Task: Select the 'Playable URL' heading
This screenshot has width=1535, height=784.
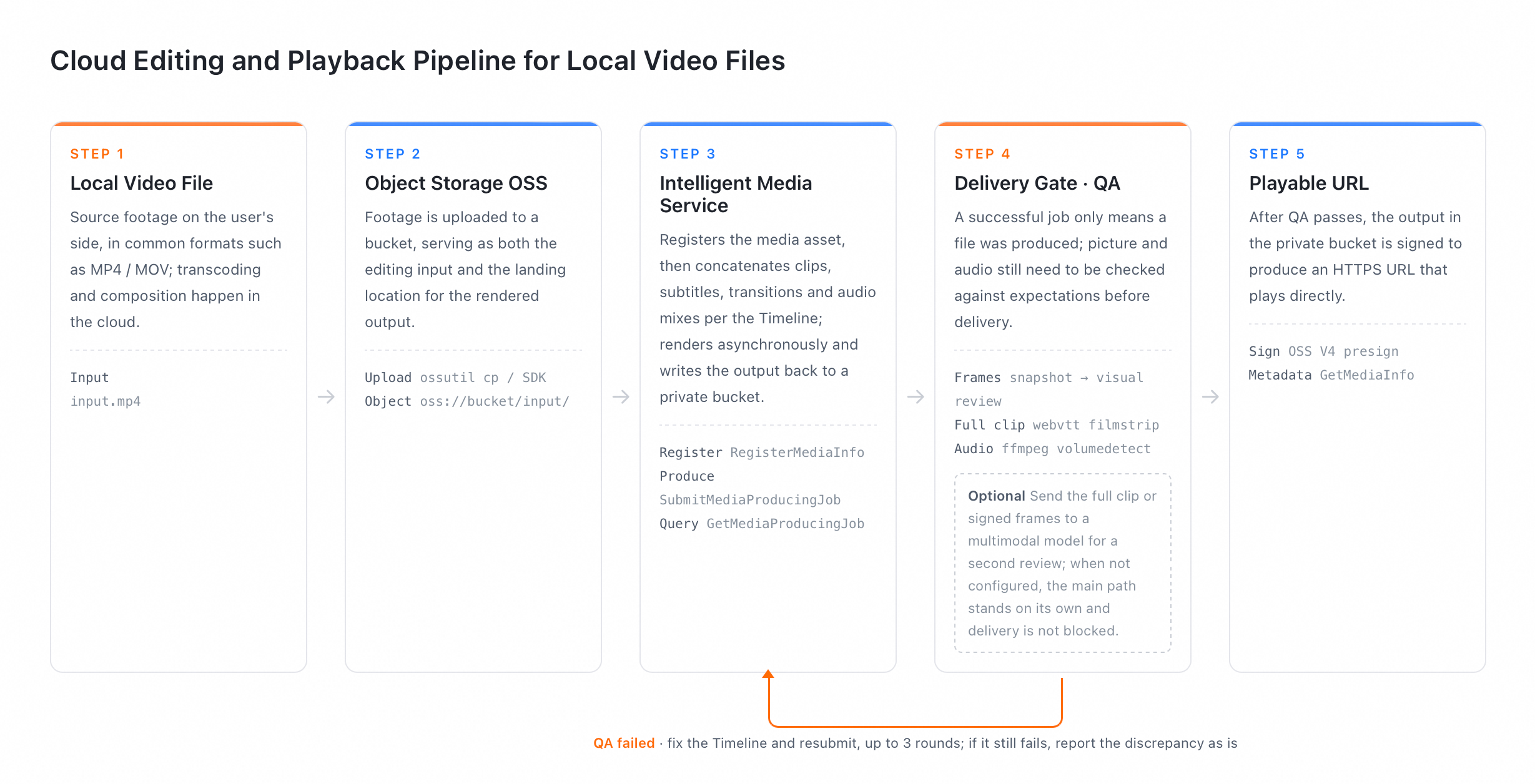Action: click(x=1308, y=183)
